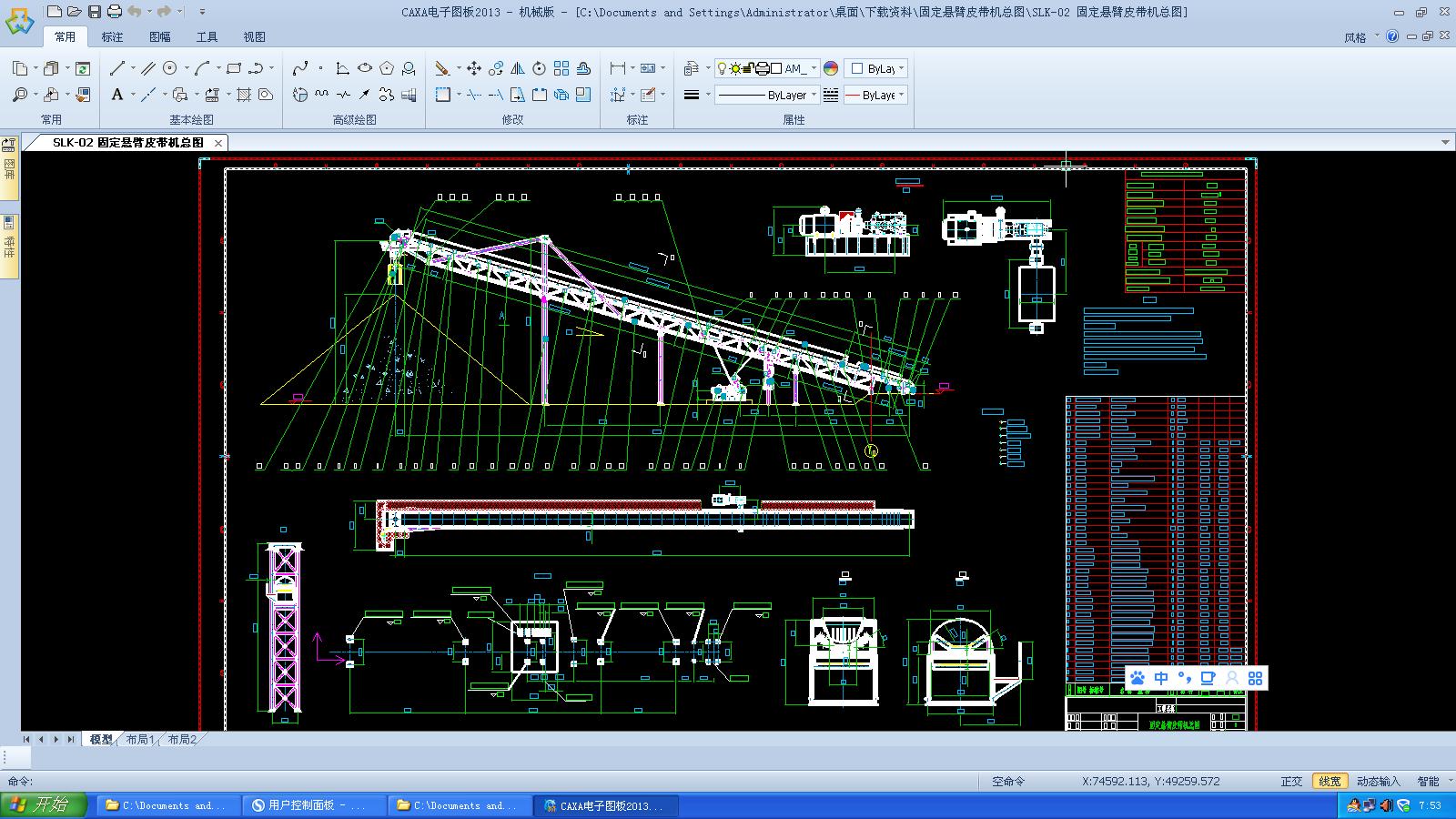Open the color wheel picker in 属性 panel
The height and width of the screenshot is (819, 1456).
click(831, 67)
